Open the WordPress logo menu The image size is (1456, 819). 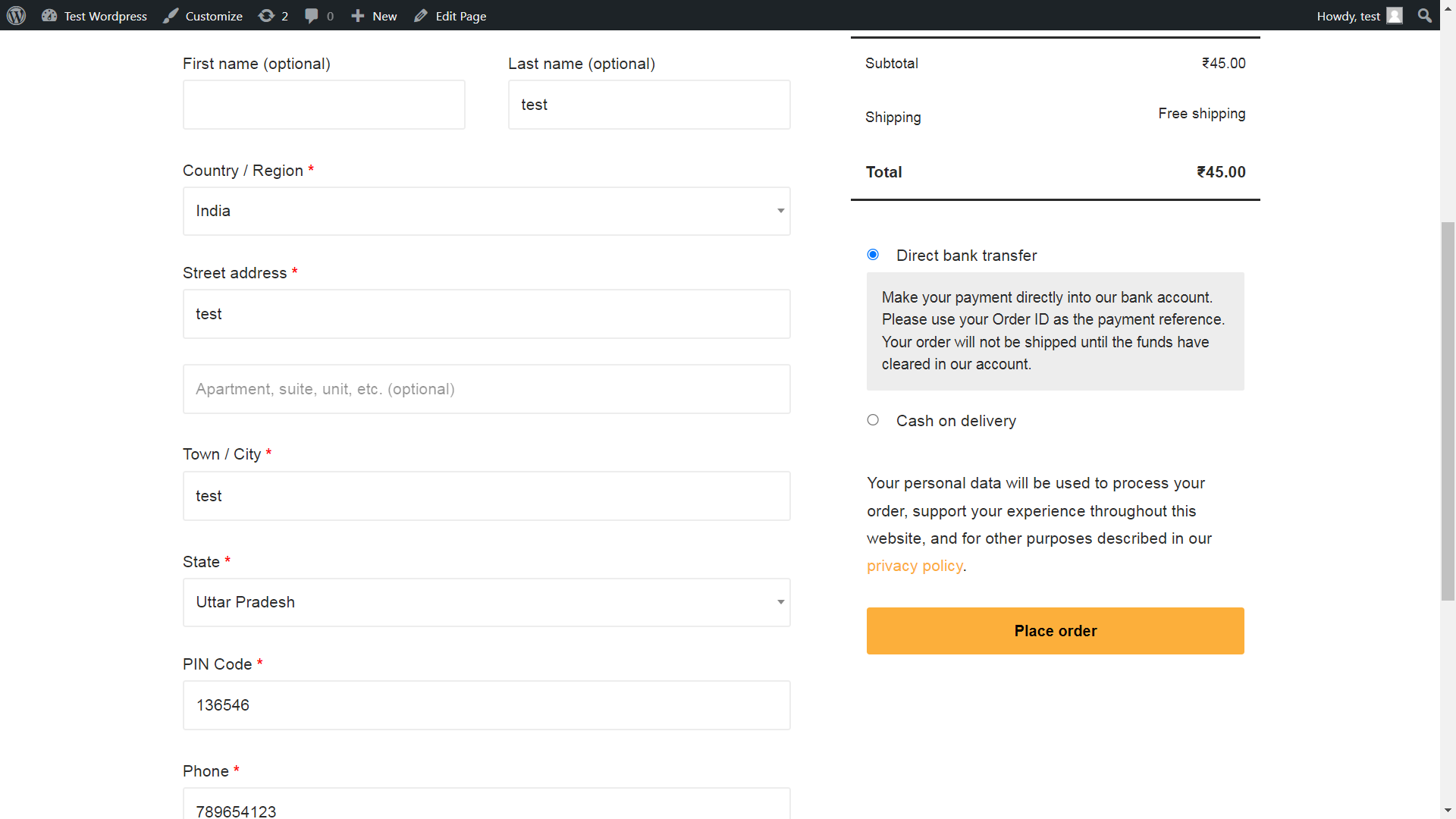coord(17,15)
